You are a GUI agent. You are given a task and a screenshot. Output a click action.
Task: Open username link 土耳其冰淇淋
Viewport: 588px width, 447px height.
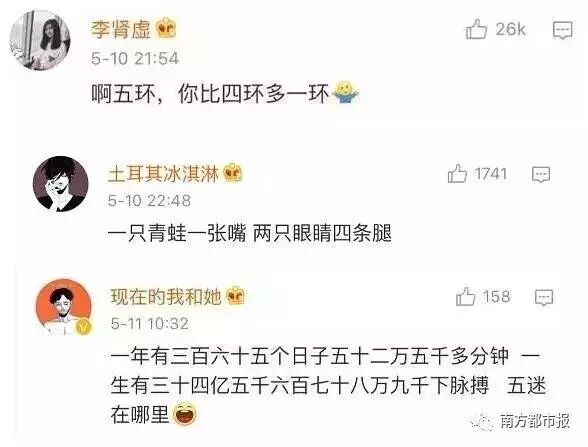click(x=164, y=174)
